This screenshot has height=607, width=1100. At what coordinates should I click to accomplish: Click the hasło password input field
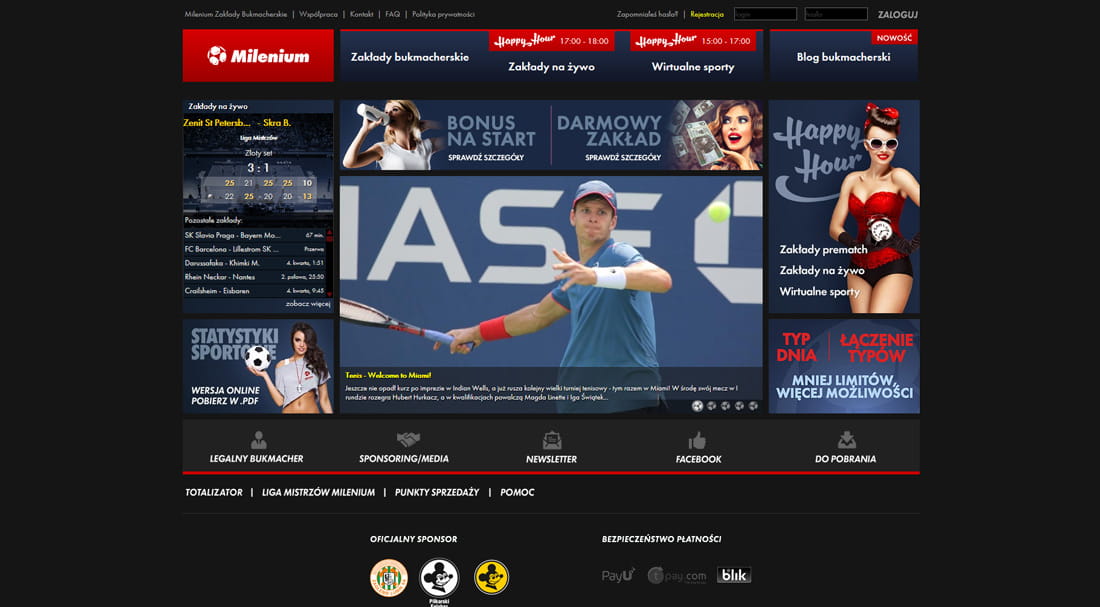coord(836,14)
